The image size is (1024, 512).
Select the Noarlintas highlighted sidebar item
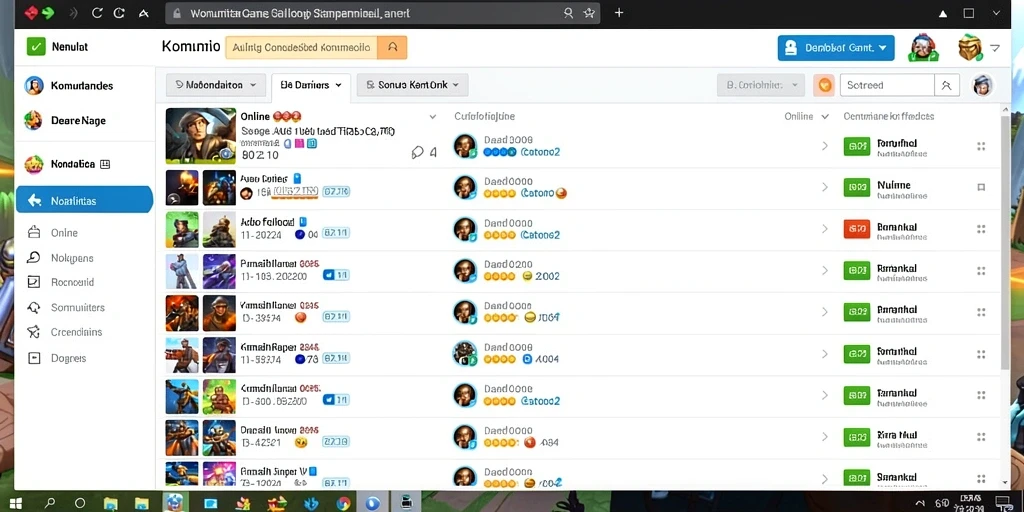pyautogui.click(x=84, y=200)
